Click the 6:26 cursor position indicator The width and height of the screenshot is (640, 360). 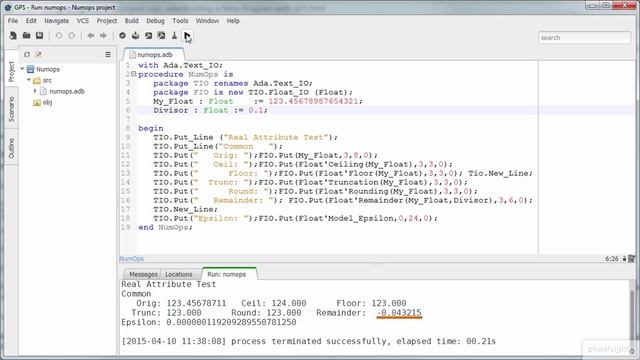click(x=611, y=259)
